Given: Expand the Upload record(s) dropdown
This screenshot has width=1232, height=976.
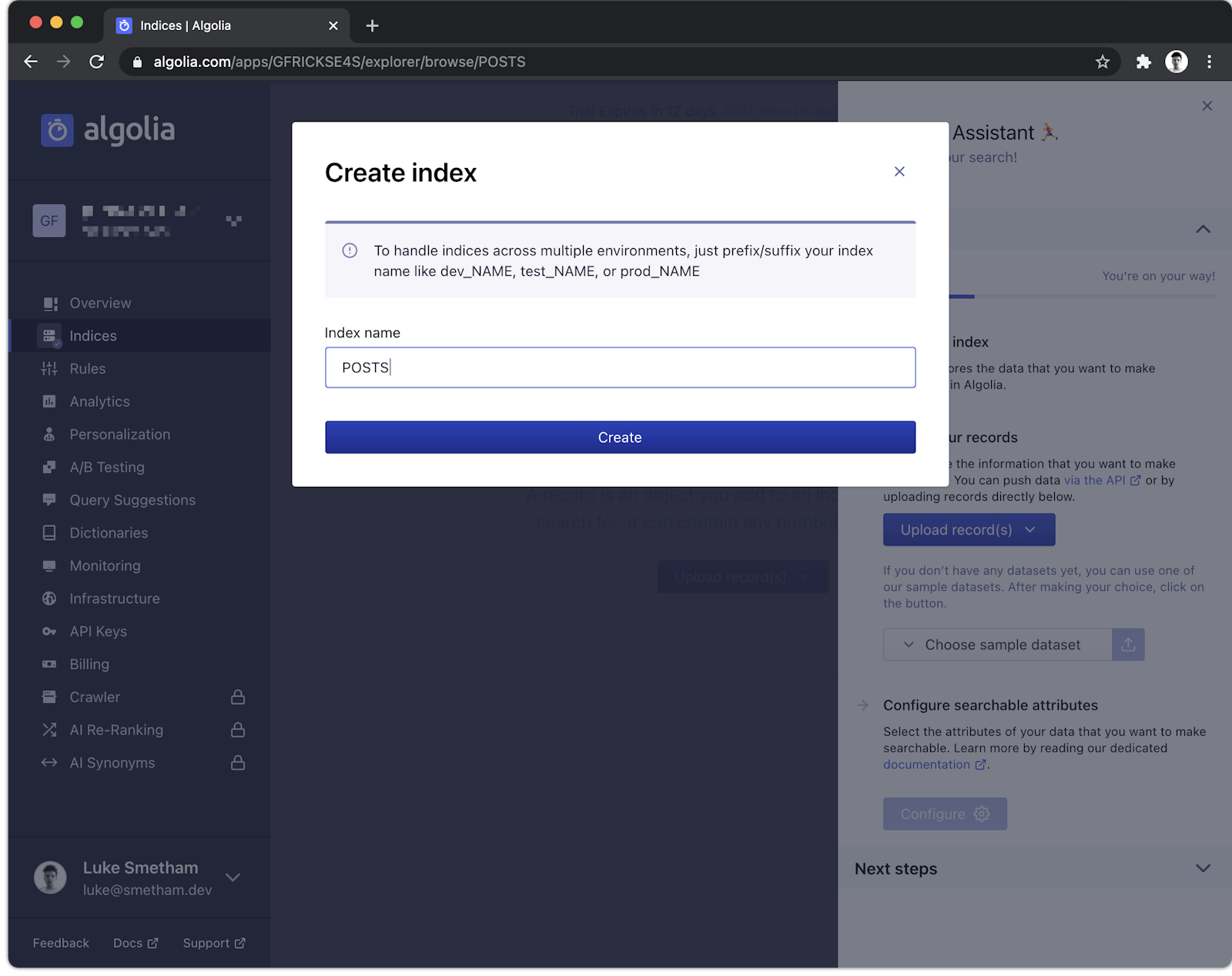Looking at the screenshot, I should (968, 529).
